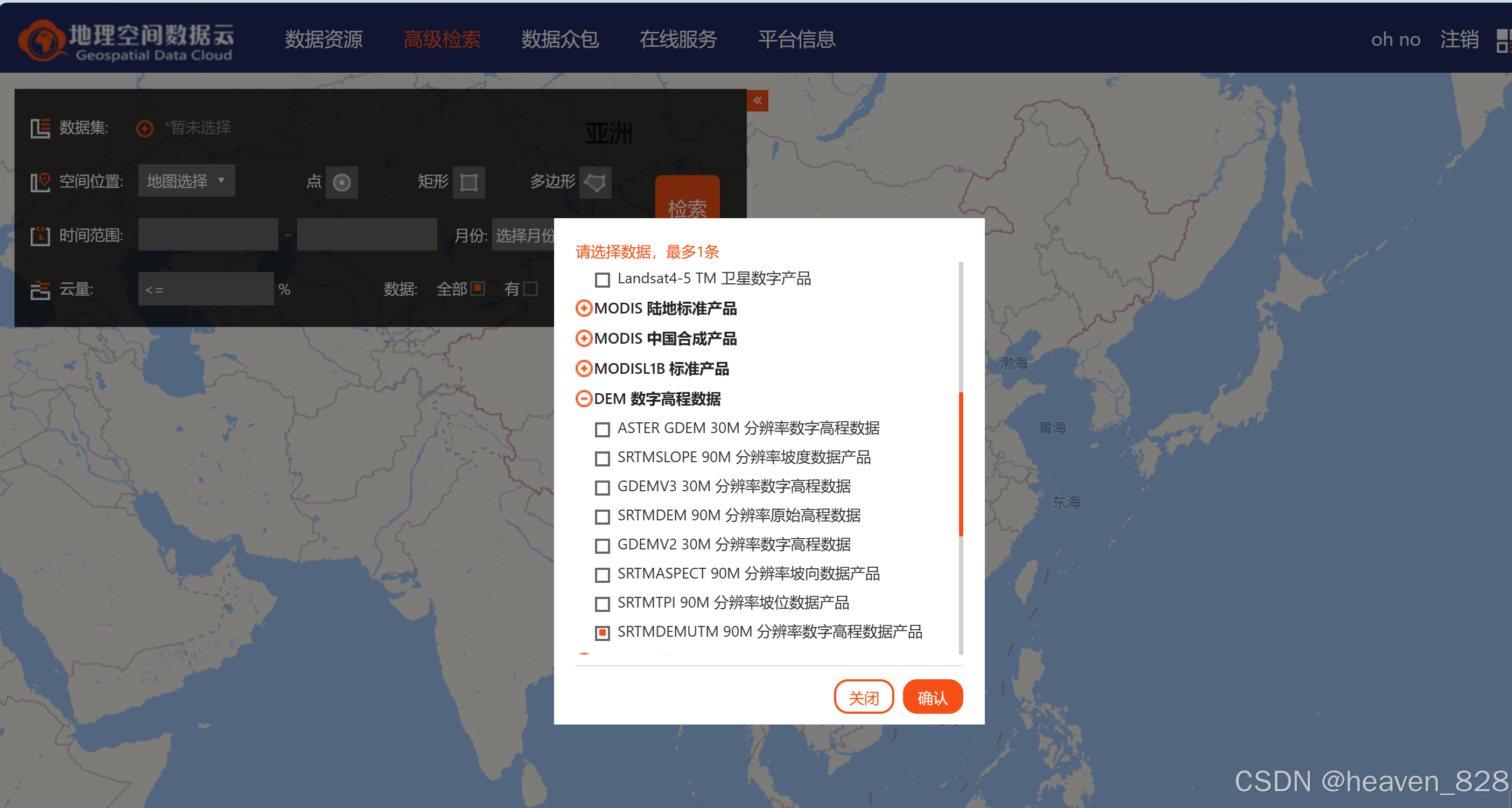Collapse the search panel with double-arrow icon
The image size is (1512, 808).
click(757, 100)
